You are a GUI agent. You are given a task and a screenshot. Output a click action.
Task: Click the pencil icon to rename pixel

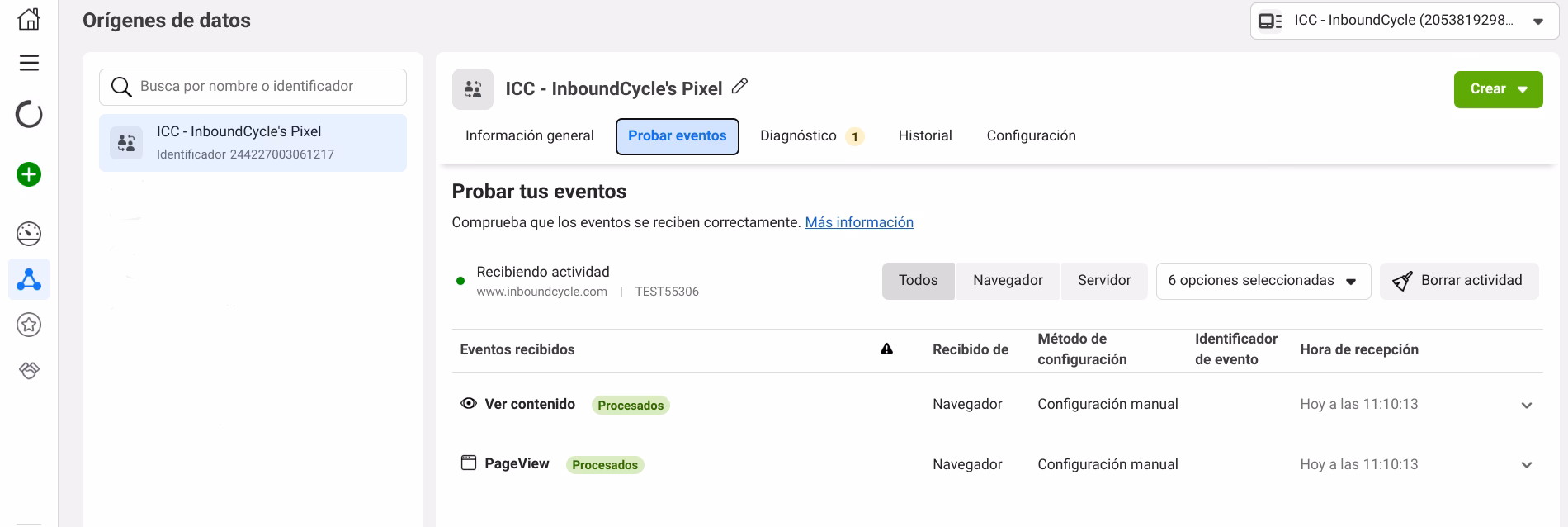740,86
